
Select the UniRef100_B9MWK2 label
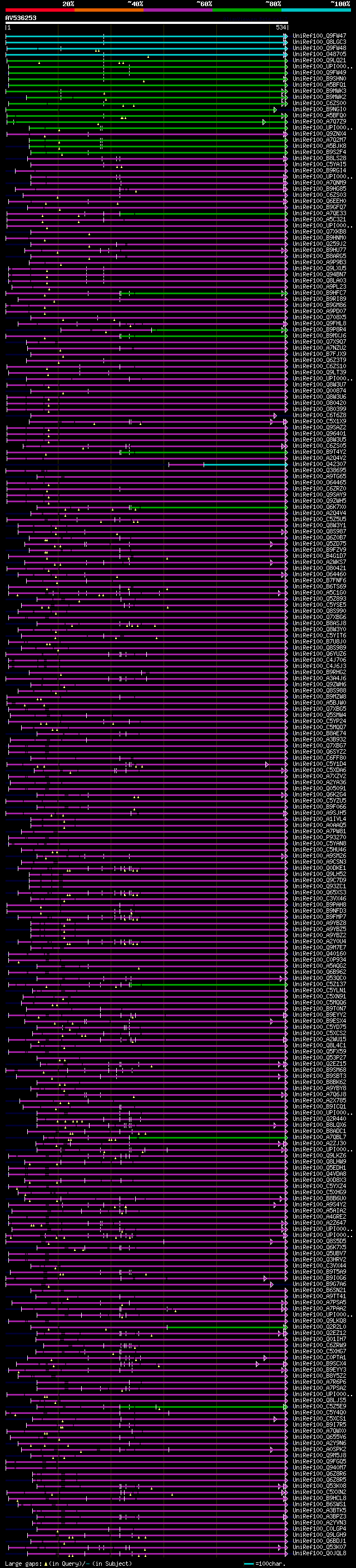click(x=319, y=97)
